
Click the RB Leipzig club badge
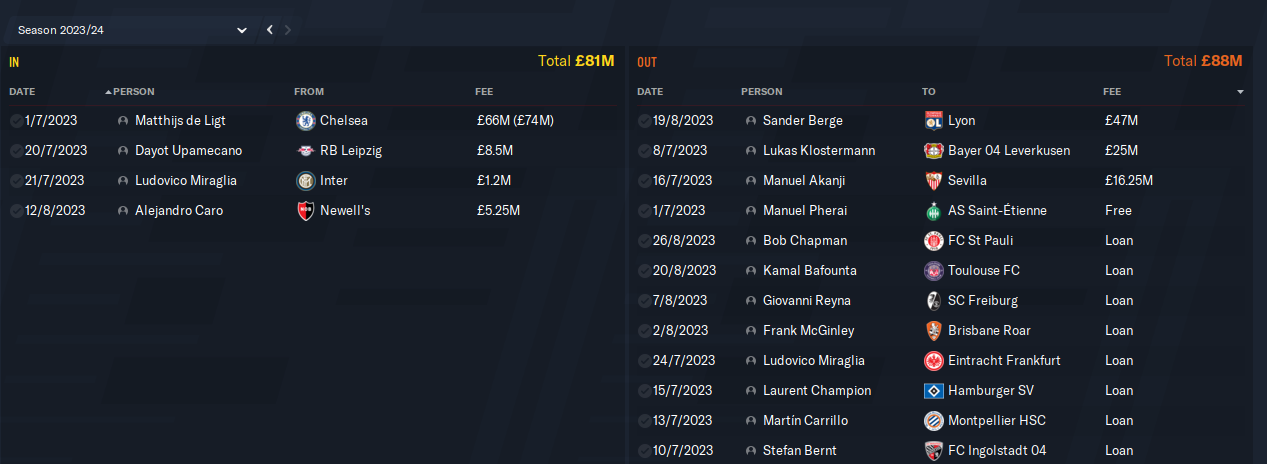[x=306, y=151]
